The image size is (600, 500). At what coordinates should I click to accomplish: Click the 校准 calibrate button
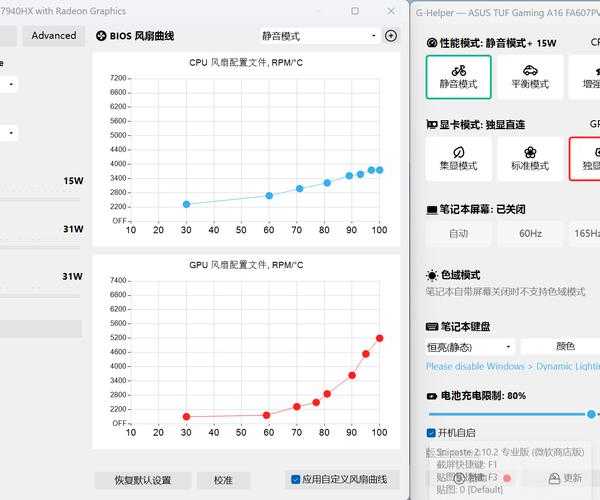[223, 480]
